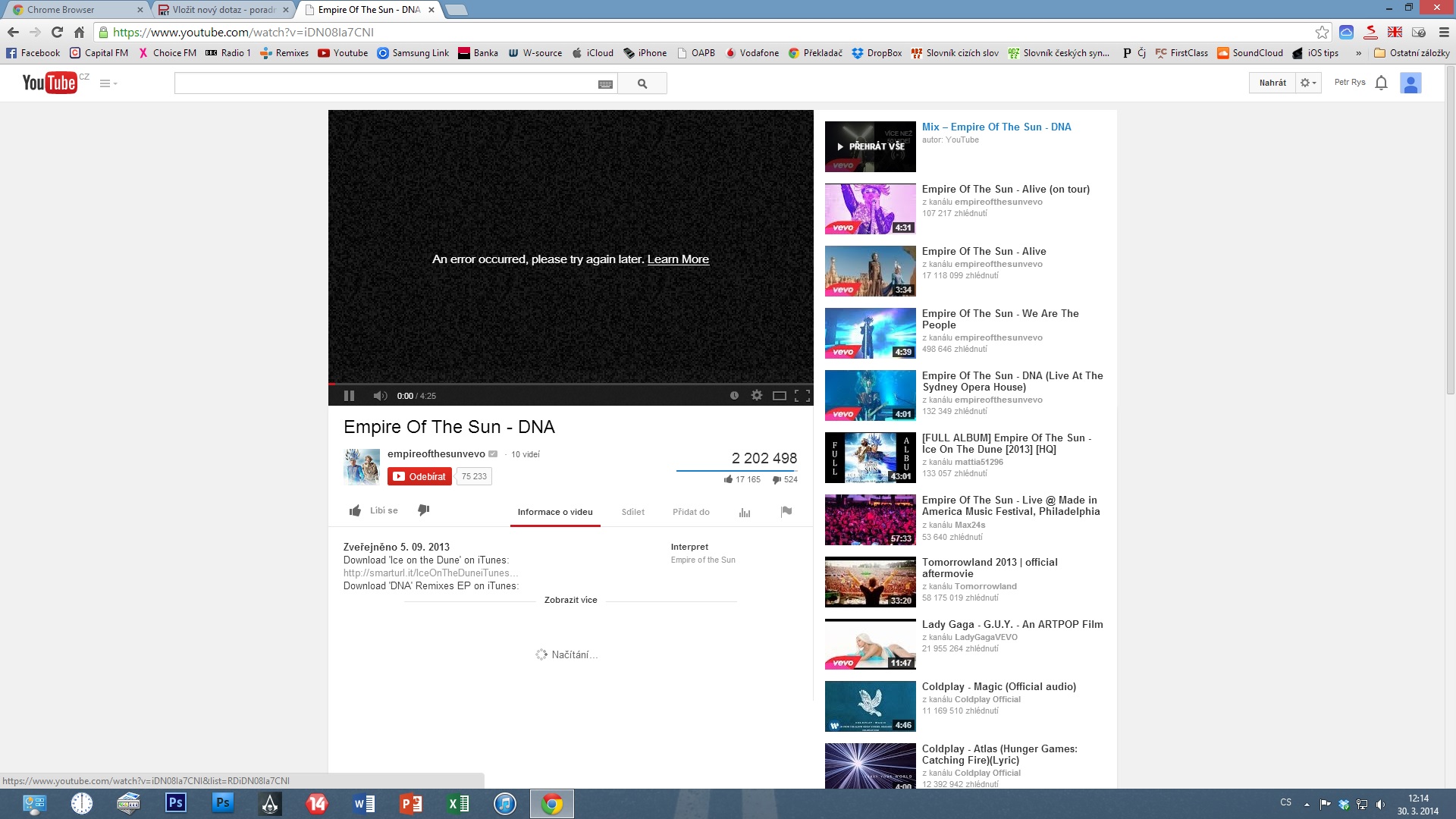This screenshot has height=819, width=1456.
Task: Click the Learn More error link
Action: tap(678, 259)
